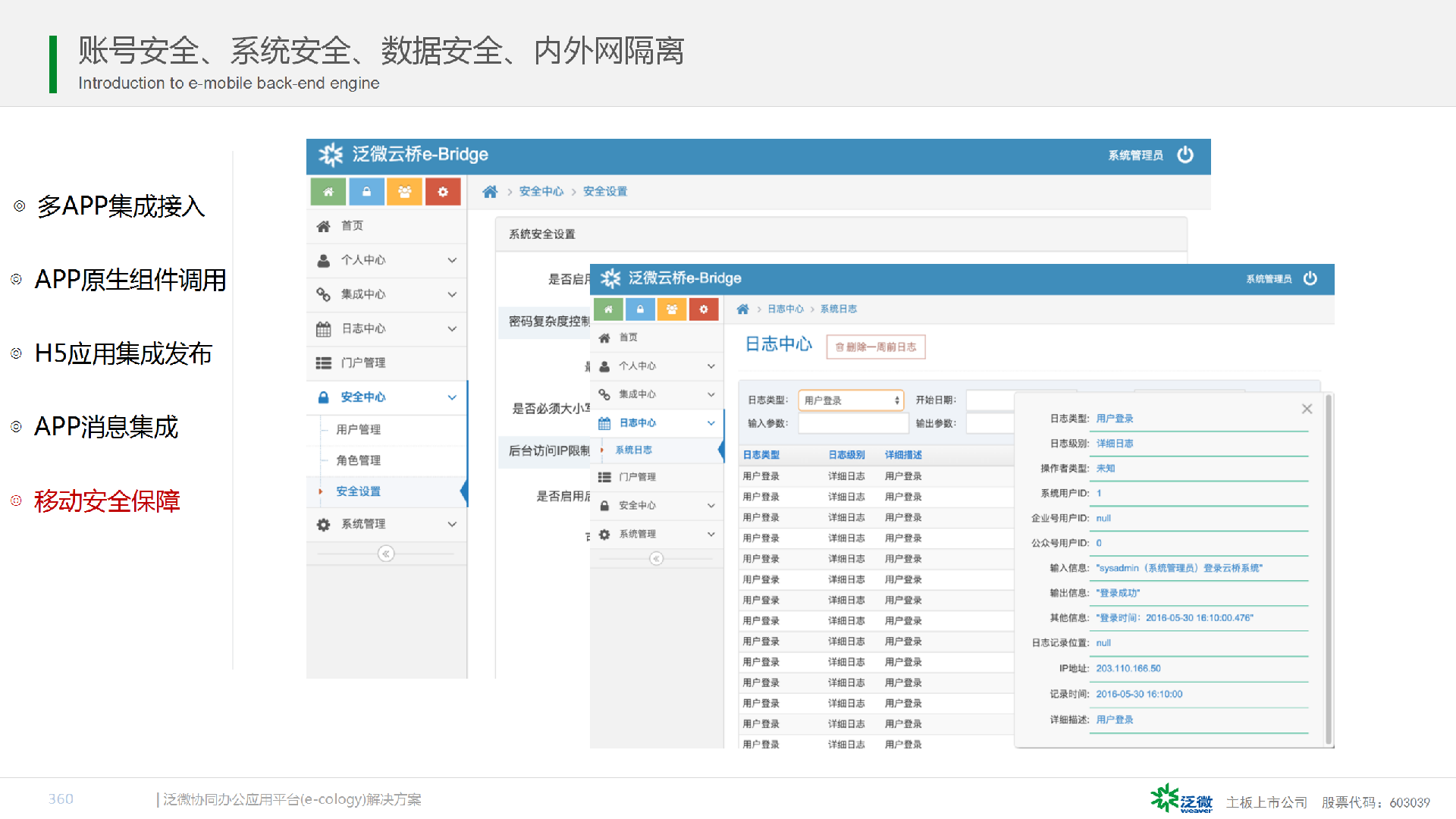The height and width of the screenshot is (819, 1456).
Task: Click 详细描述 column header
Action: [903, 455]
